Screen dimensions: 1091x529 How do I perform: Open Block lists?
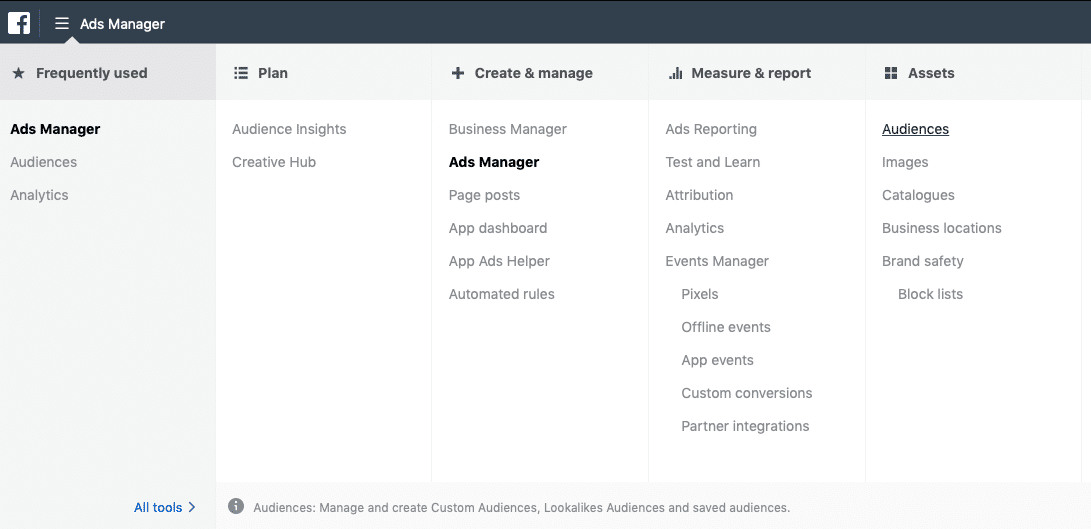point(930,294)
